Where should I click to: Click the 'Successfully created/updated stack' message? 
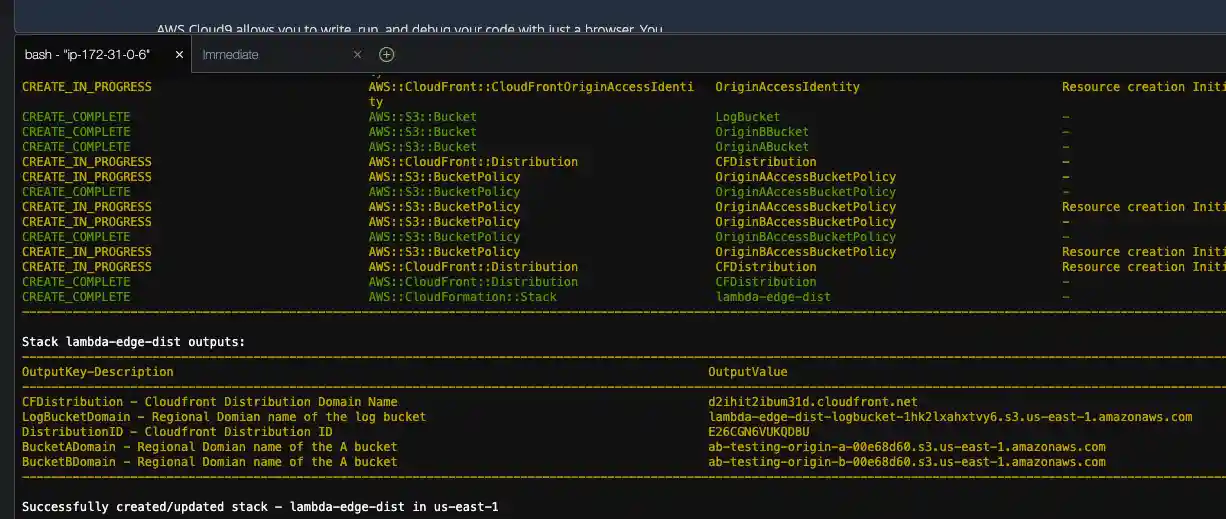click(260, 507)
